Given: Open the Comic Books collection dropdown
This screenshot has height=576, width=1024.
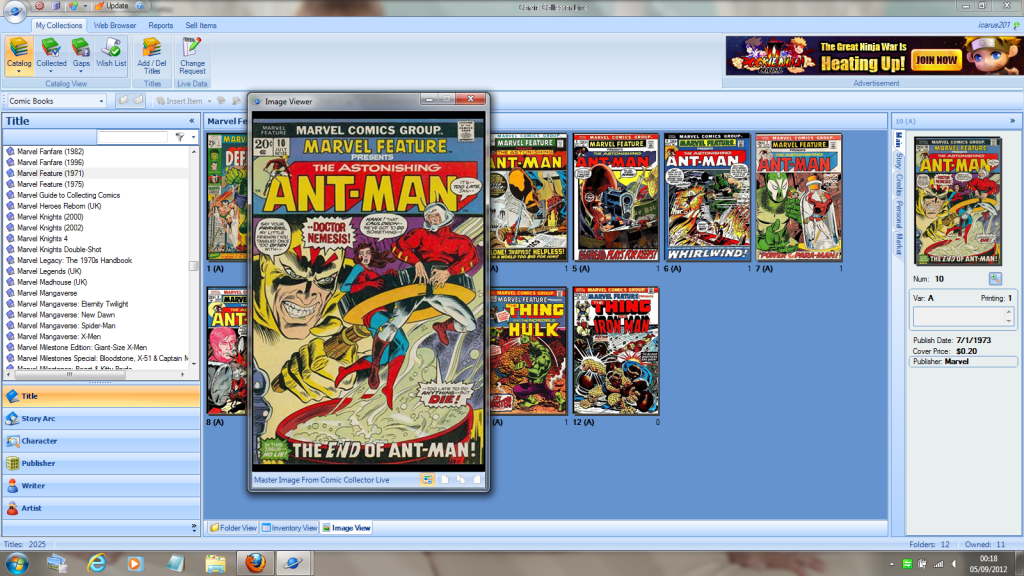Looking at the screenshot, I should coord(56,101).
